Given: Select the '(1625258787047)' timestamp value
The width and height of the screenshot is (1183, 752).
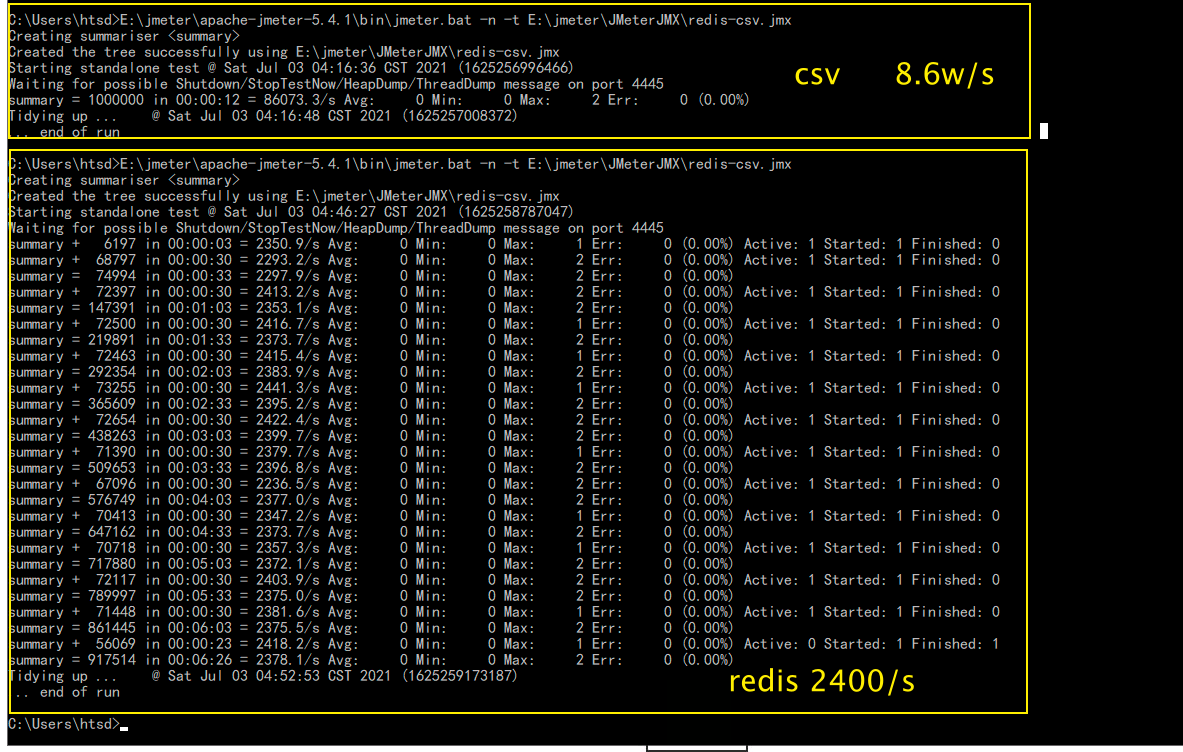Looking at the screenshot, I should click(x=515, y=212).
